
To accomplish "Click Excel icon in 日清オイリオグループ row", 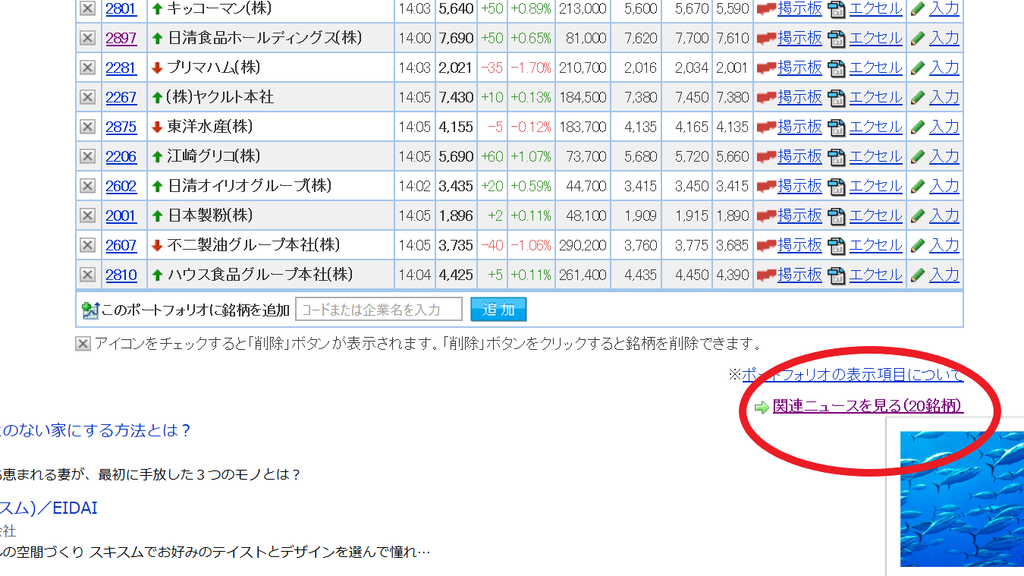I will (x=836, y=187).
